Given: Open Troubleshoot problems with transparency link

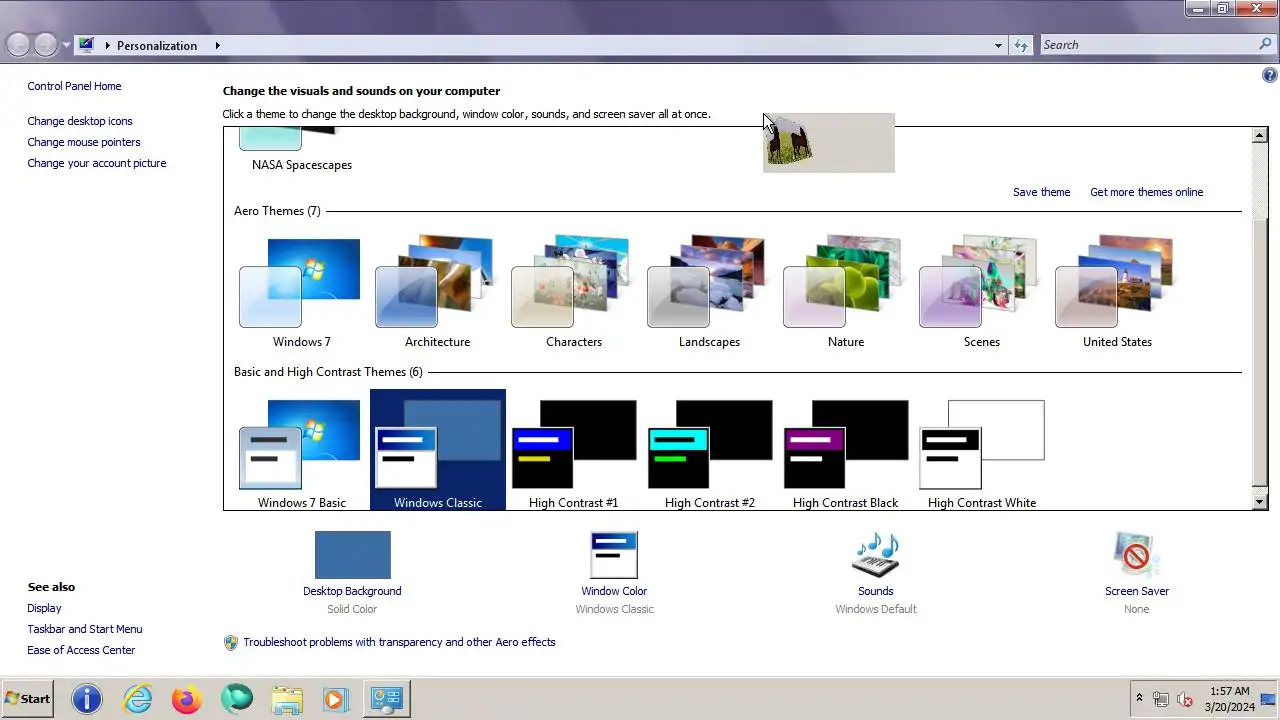Looking at the screenshot, I should 399,642.
